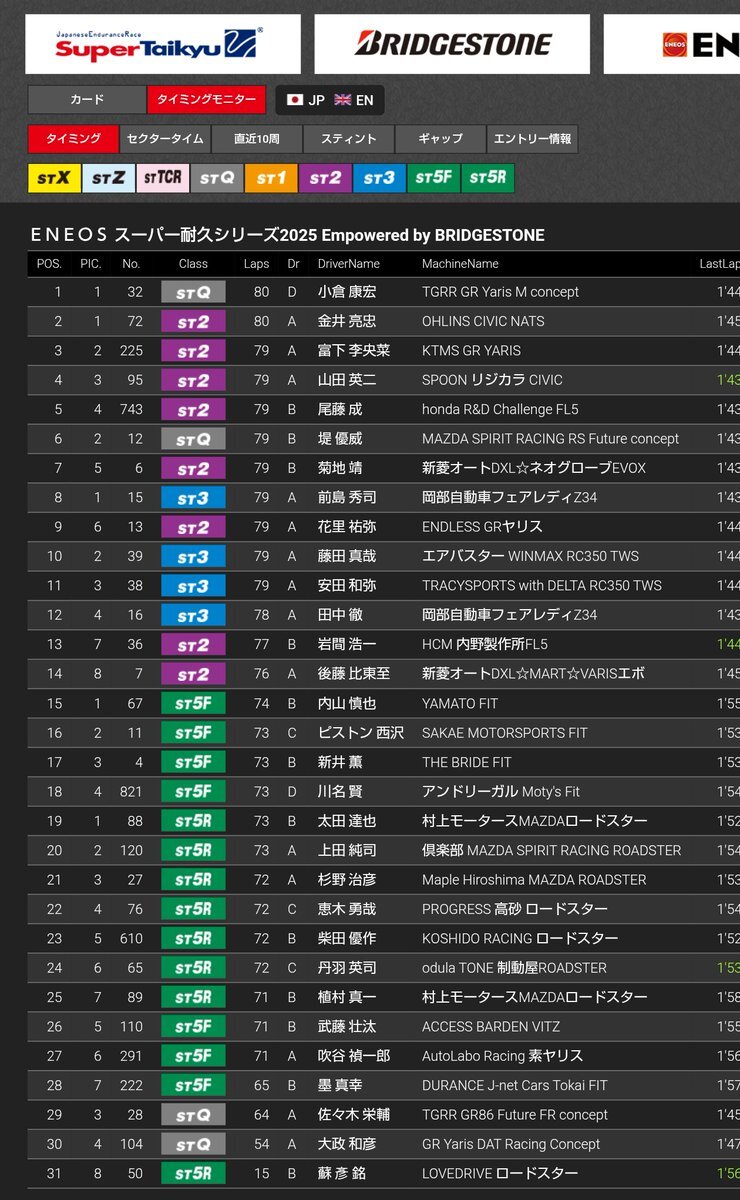Open the セクタータイム tab
Image resolution: width=740 pixels, height=1200 pixels.
click(165, 139)
